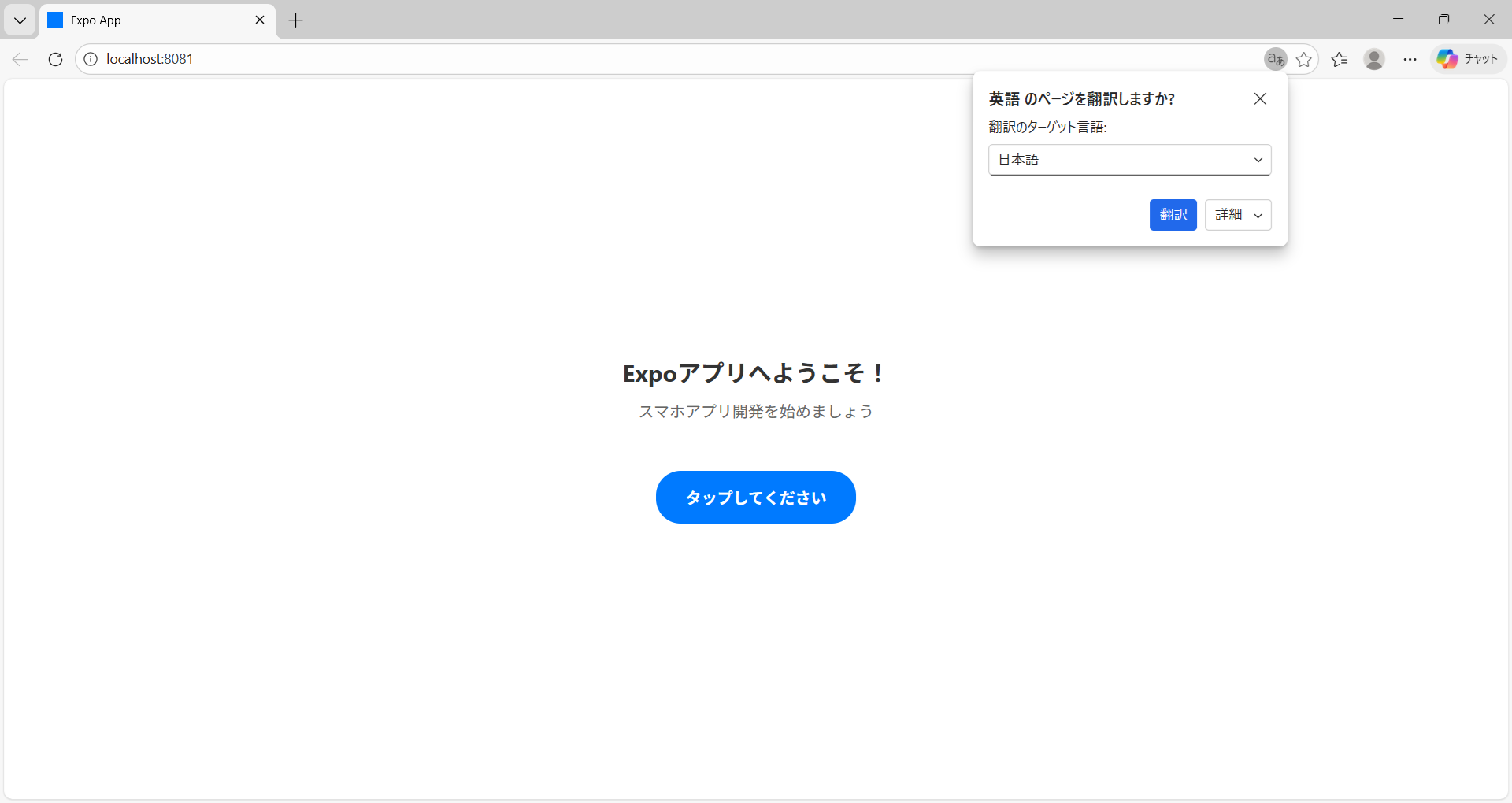1512x803 pixels.
Task: Open the Copilot チャット button
Action: 1468,59
